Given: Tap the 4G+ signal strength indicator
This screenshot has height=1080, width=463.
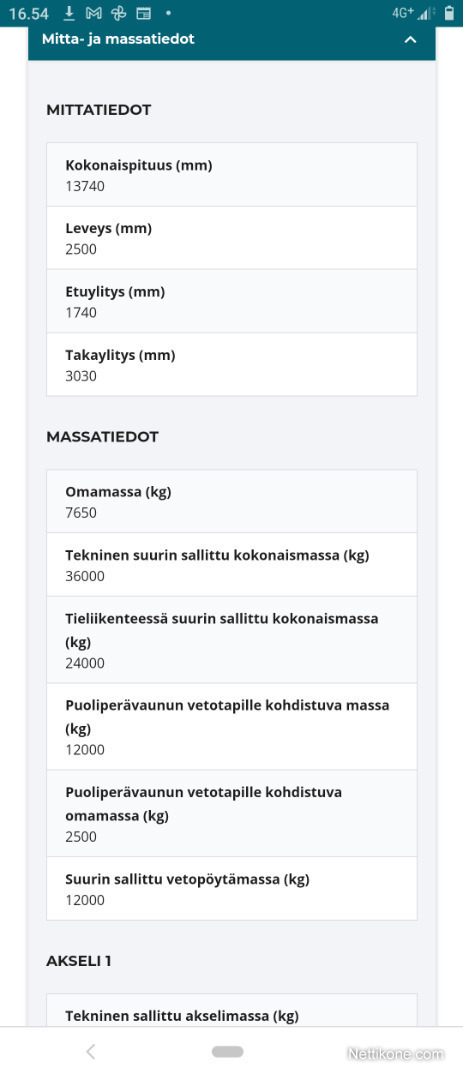Looking at the screenshot, I should point(413,13).
